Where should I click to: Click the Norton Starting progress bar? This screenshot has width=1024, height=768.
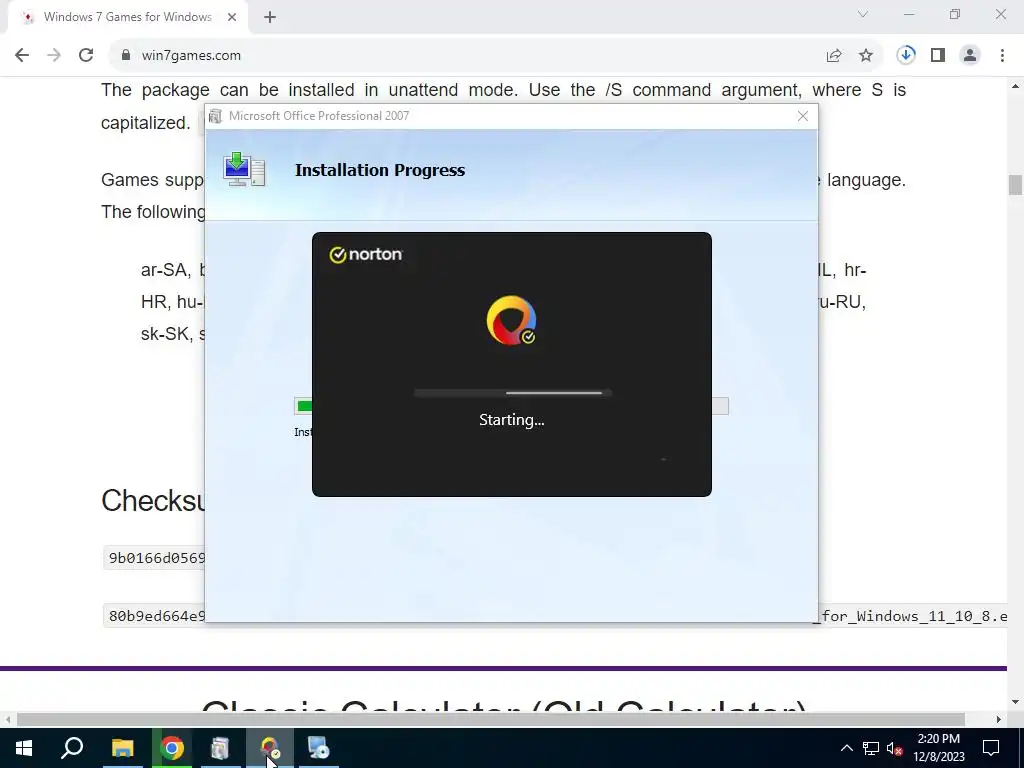point(513,393)
